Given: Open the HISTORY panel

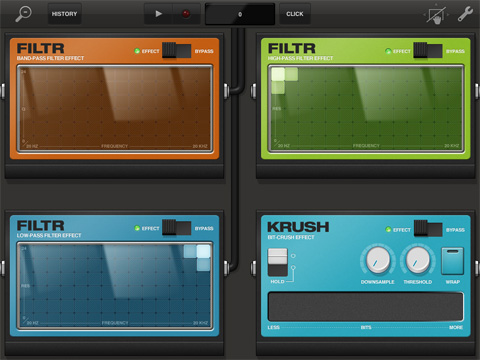Looking at the screenshot, I should coord(64,14).
